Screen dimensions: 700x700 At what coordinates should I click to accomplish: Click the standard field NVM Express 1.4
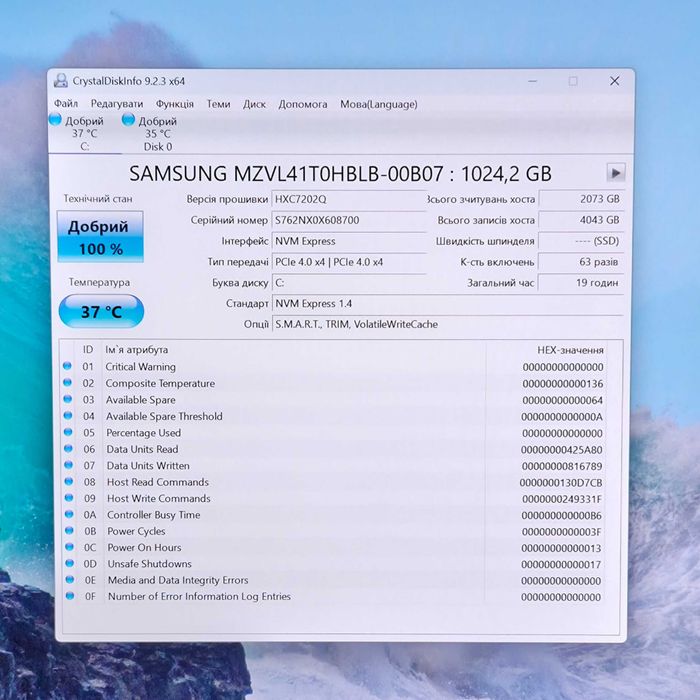[448, 304]
